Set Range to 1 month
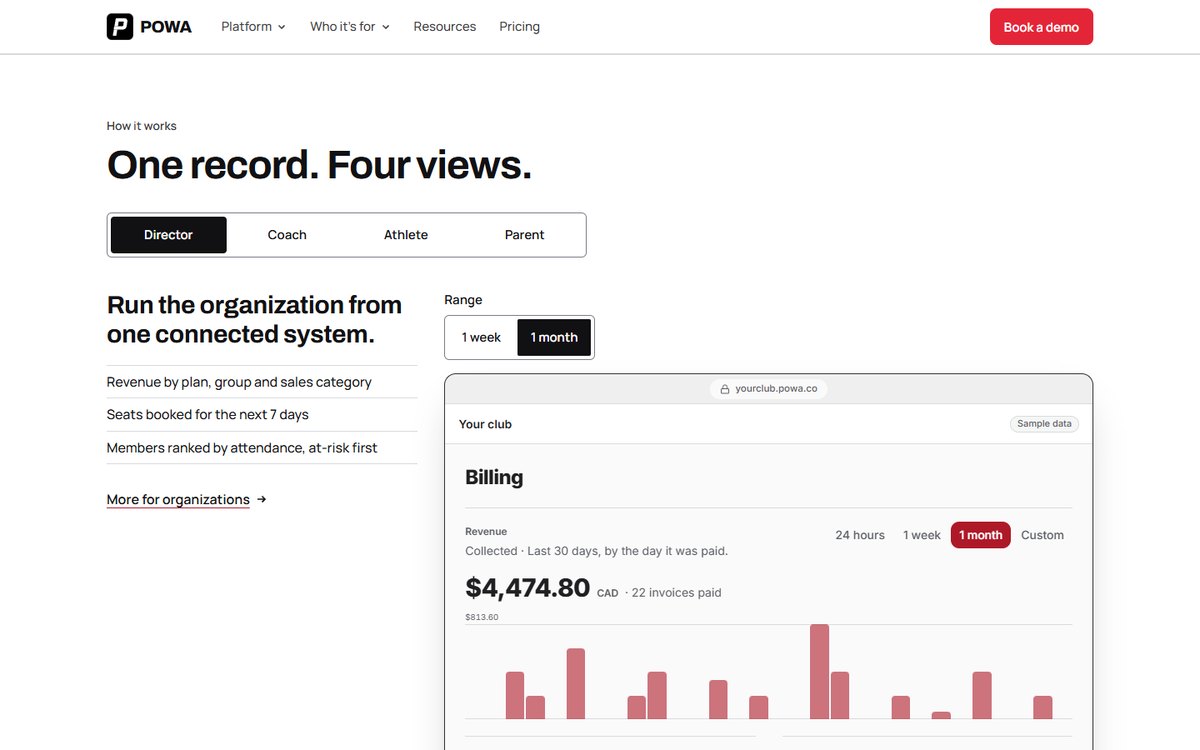Screen dimensions: 1200x750 tap(554, 338)
